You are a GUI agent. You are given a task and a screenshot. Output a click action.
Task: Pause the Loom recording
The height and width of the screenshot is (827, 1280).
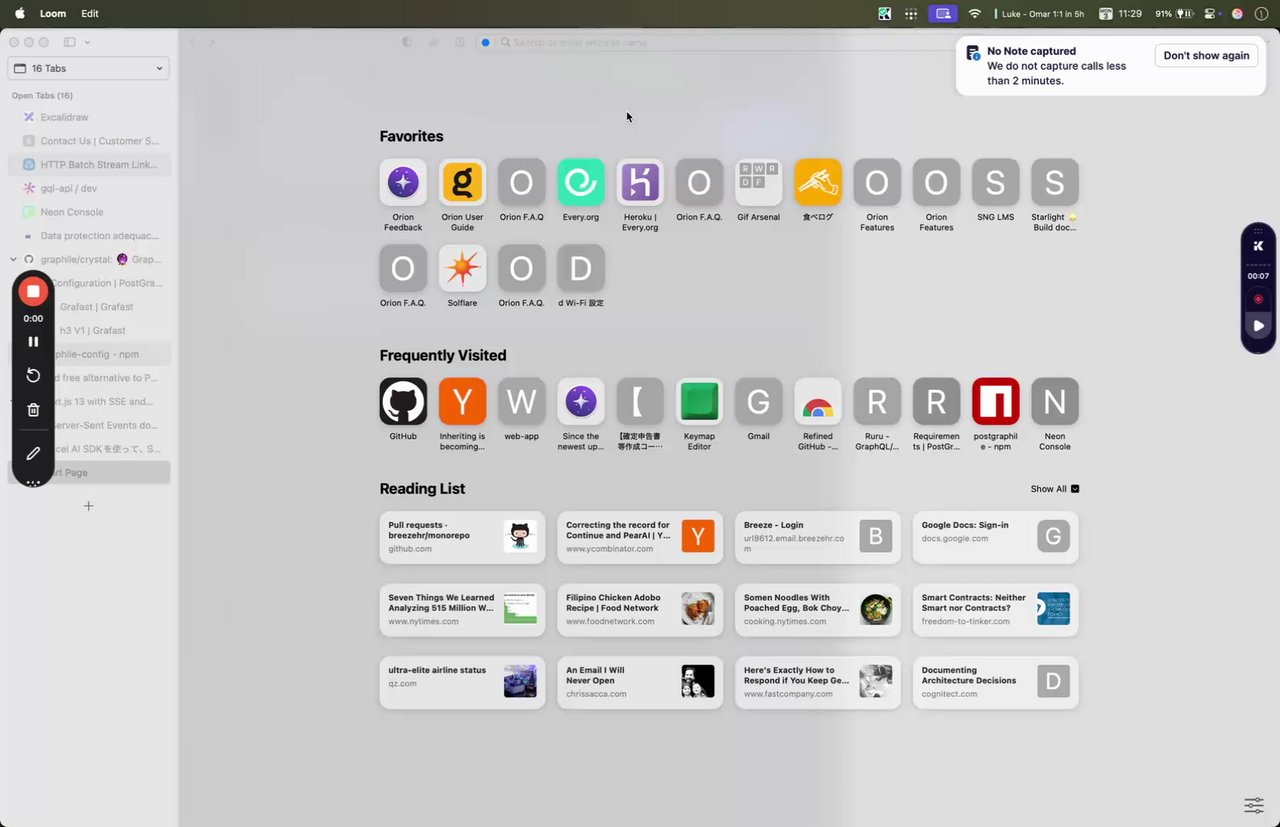coord(33,341)
